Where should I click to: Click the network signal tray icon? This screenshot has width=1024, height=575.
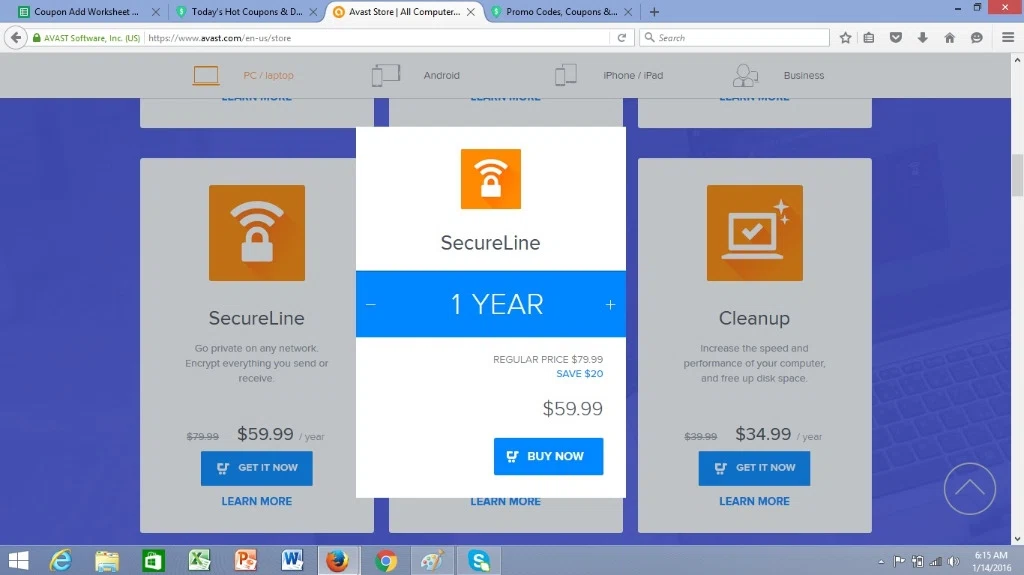point(936,561)
